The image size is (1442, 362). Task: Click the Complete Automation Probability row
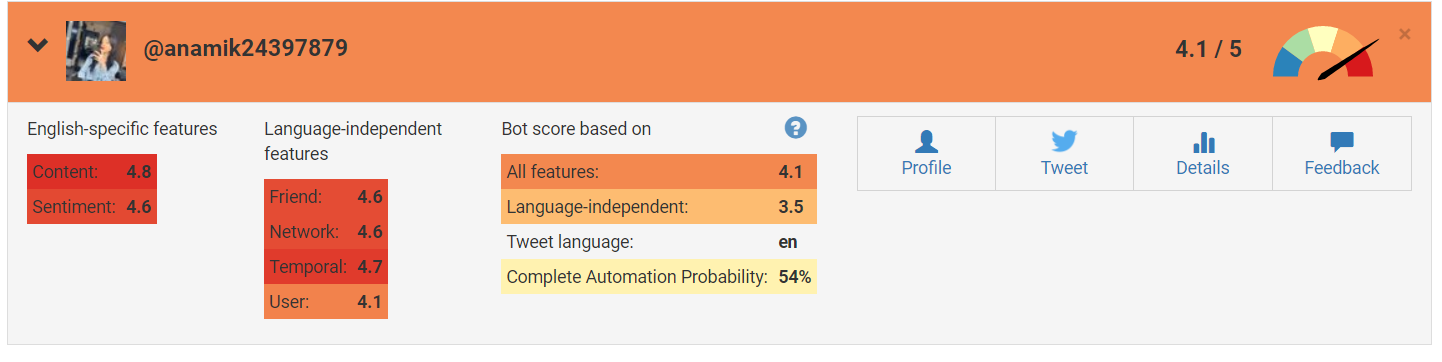point(659,277)
